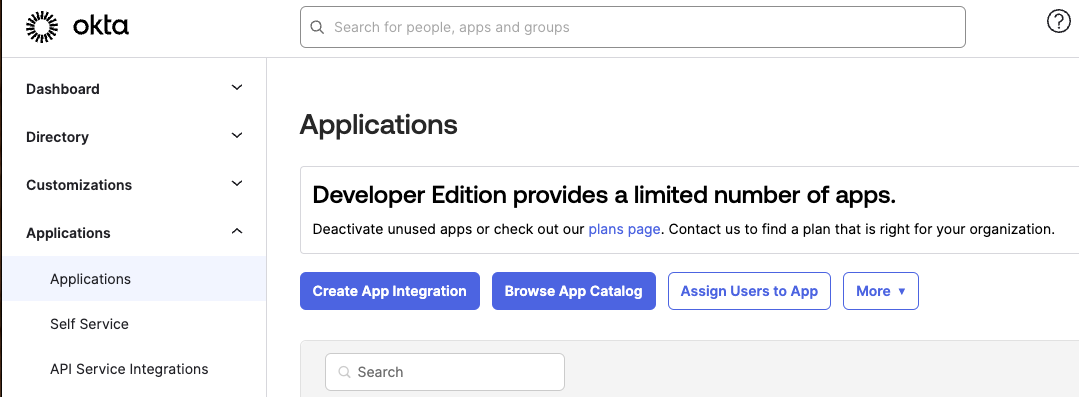Click Create App Integration button
This screenshot has width=1079, height=397.
click(389, 291)
